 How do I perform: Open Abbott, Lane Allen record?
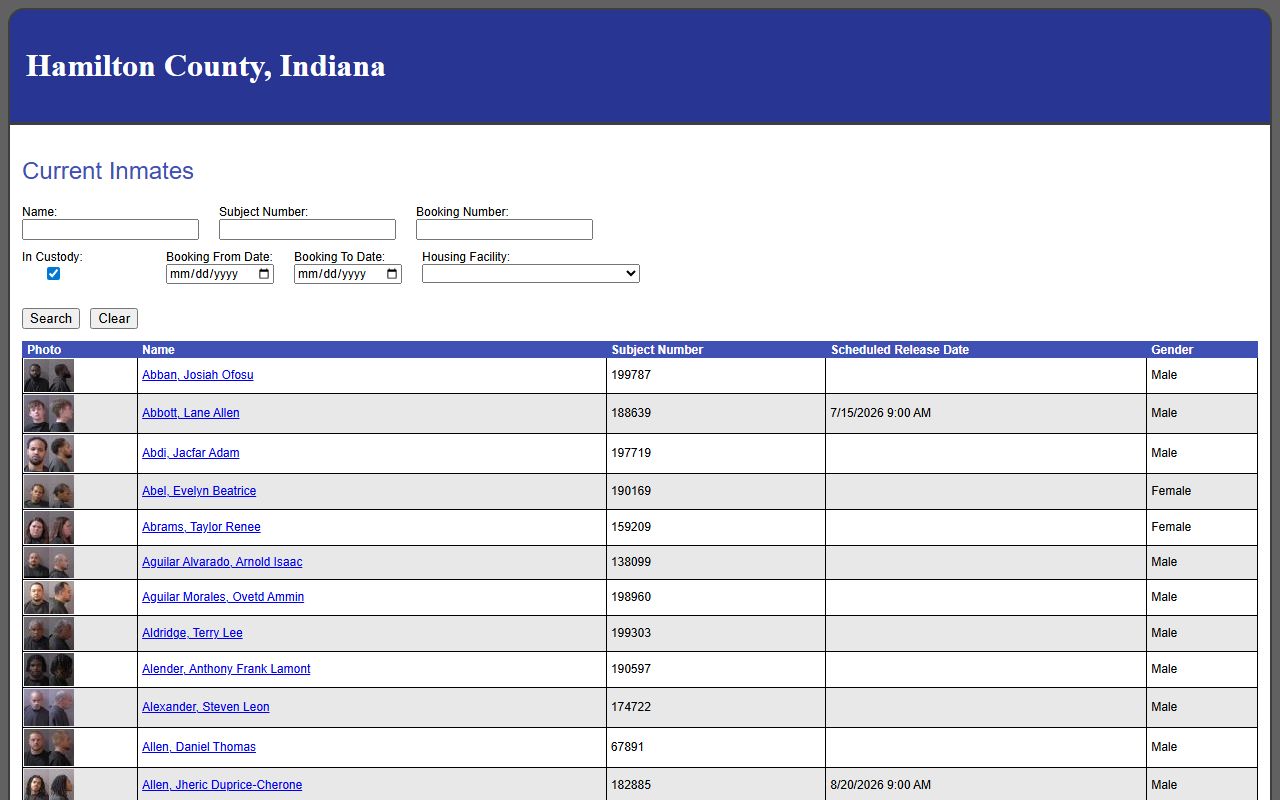tap(191, 413)
